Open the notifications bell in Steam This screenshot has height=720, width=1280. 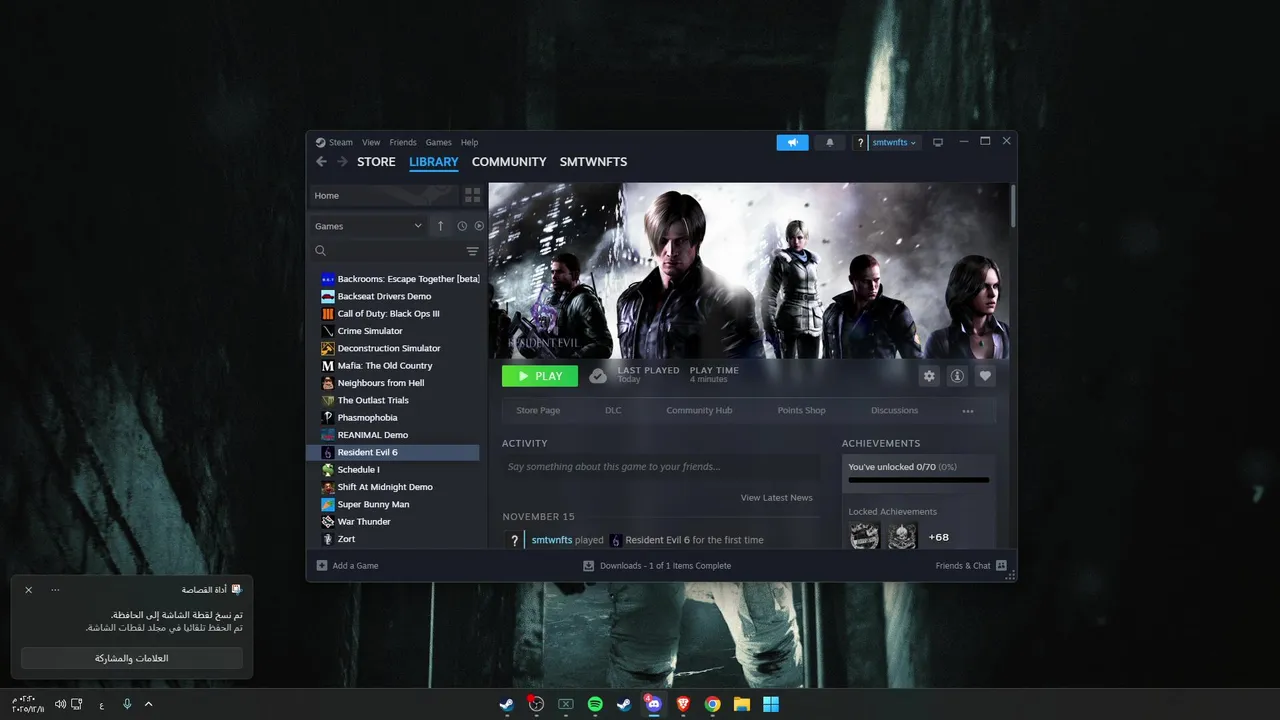(829, 142)
